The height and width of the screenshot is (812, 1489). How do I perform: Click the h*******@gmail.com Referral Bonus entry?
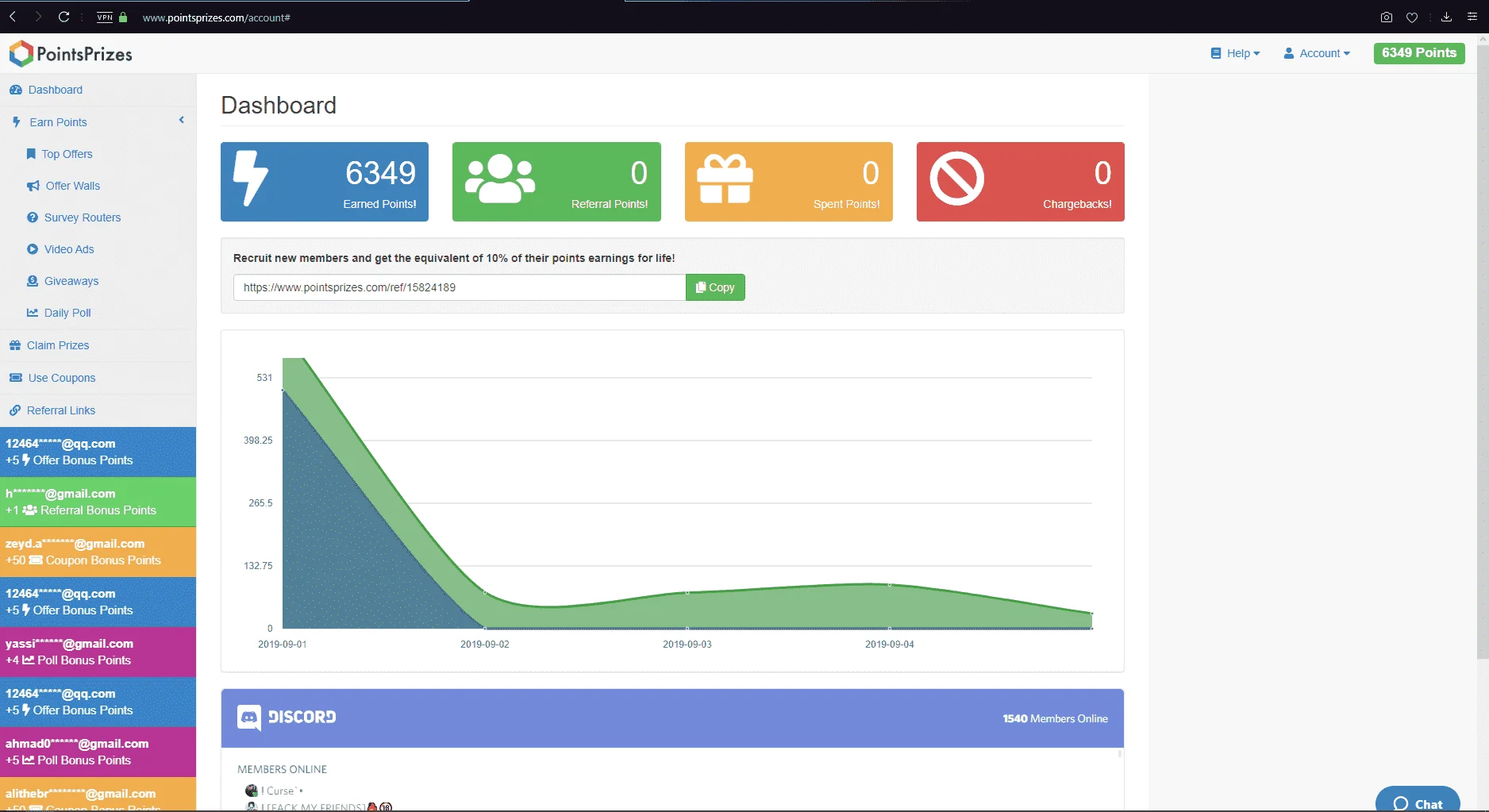(x=98, y=502)
